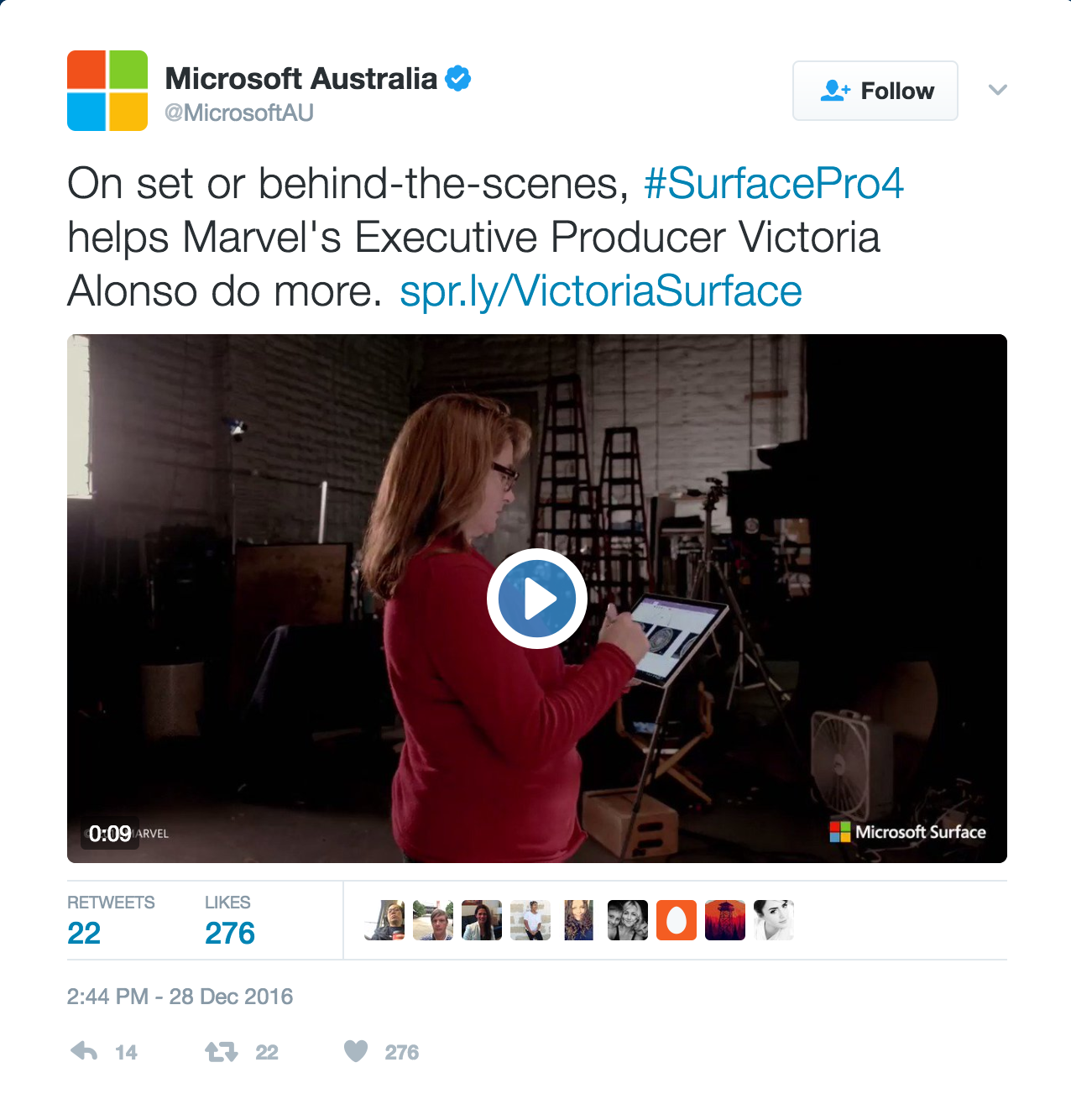Click the blue verified badge
Viewport: 1071px width, 1120px height.
[457, 79]
